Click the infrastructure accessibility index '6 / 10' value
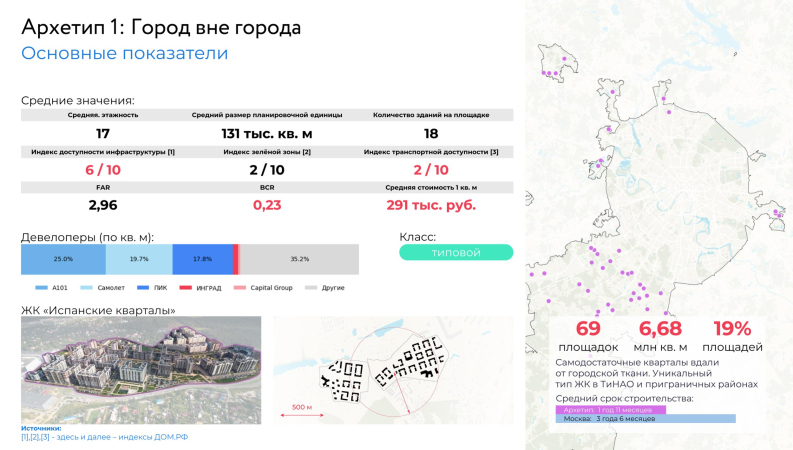The height and width of the screenshot is (450, 793). point(102,170)
